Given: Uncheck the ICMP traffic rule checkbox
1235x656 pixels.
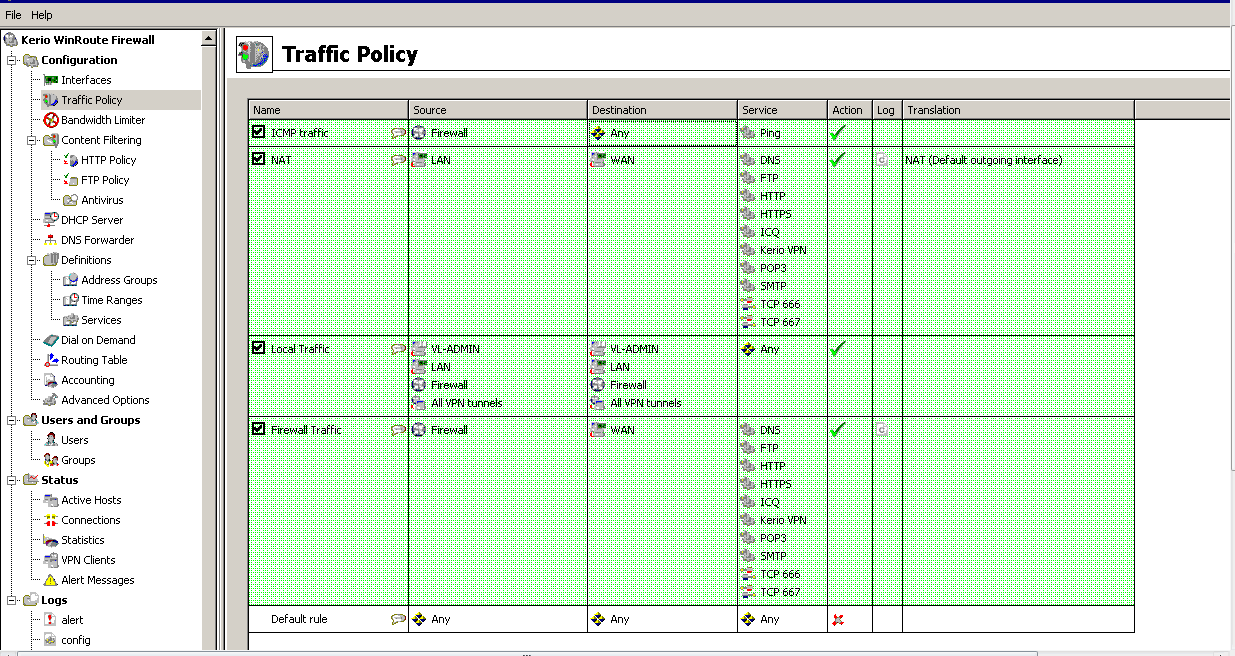Looking at the screenshot, I should click(x=259, y=132).
